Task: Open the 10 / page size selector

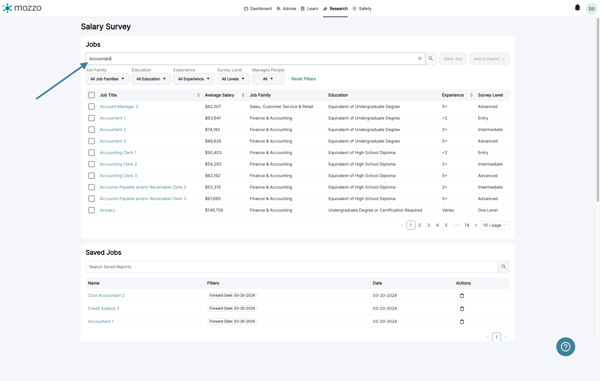Action: [495, 225]
